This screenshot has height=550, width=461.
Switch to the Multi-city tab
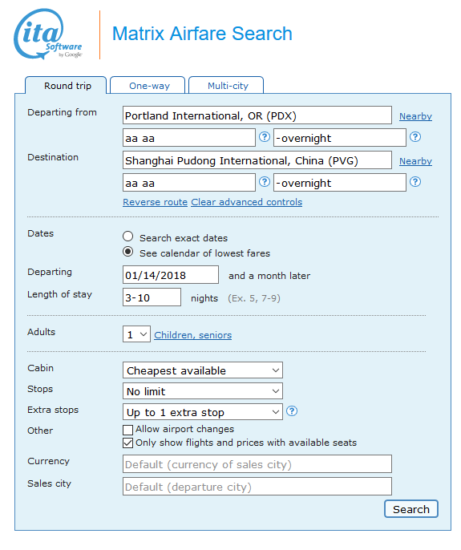[x=226, y=85]
